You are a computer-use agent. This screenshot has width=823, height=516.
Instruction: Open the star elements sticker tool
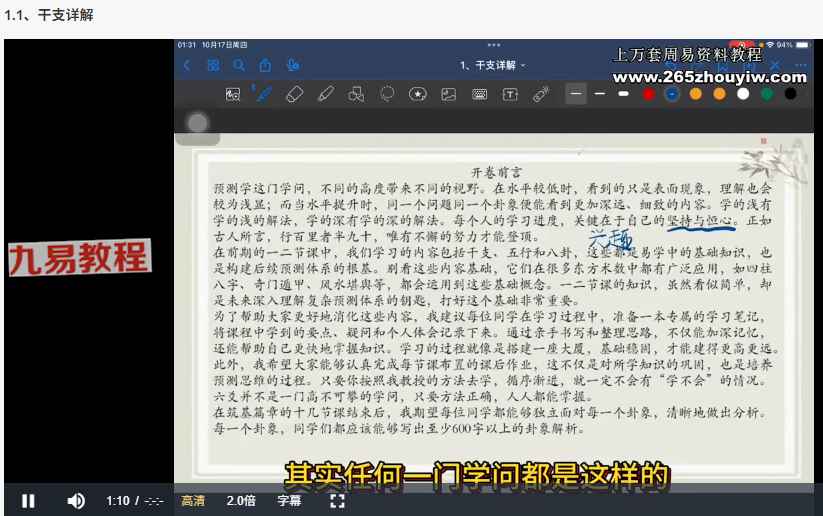click(x=418, y=94)
